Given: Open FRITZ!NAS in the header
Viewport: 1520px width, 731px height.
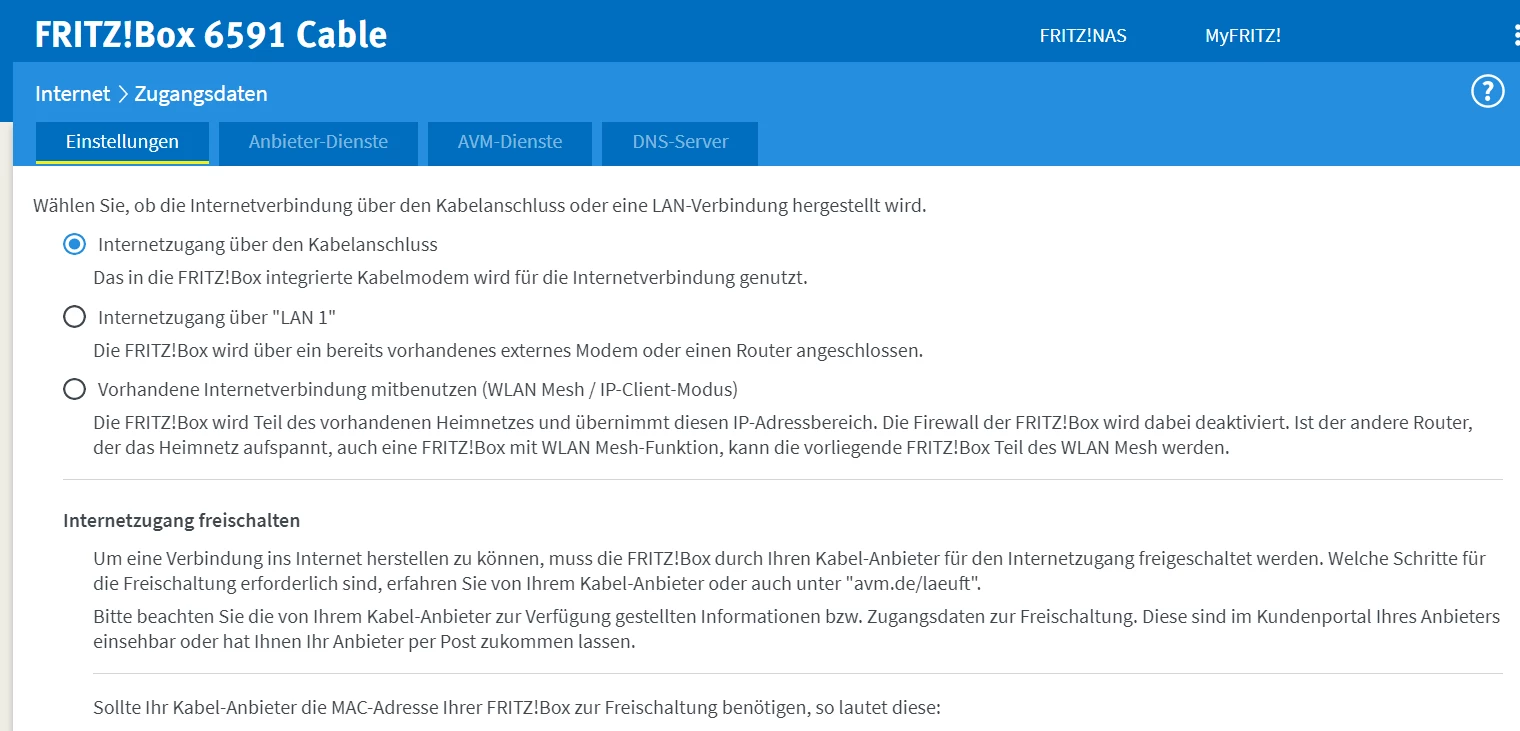Looking at the screenshot, I should tap(1083, 36).
